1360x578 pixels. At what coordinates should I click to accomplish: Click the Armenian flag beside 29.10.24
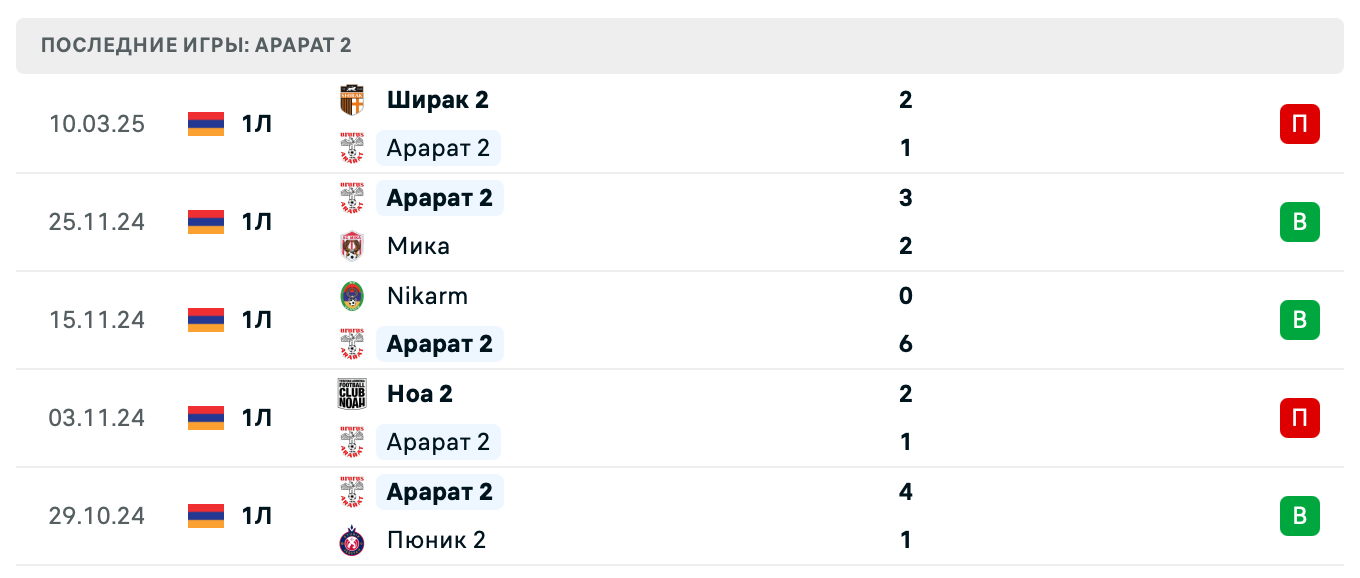[204, 516]
